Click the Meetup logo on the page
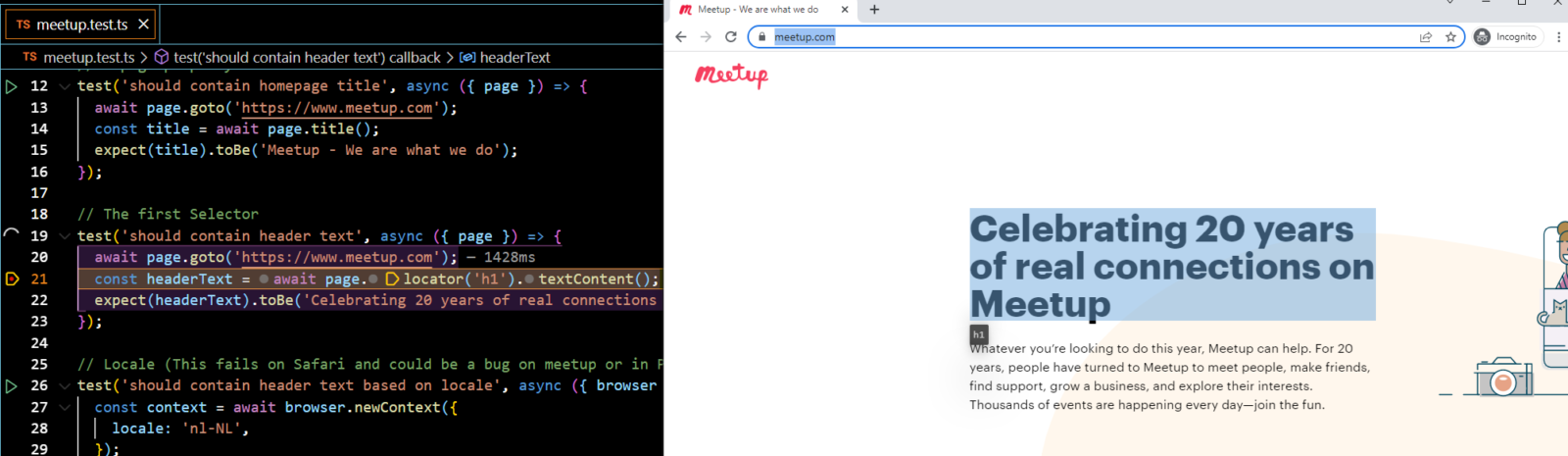The image size is (1568, 456). pos(732,76)
